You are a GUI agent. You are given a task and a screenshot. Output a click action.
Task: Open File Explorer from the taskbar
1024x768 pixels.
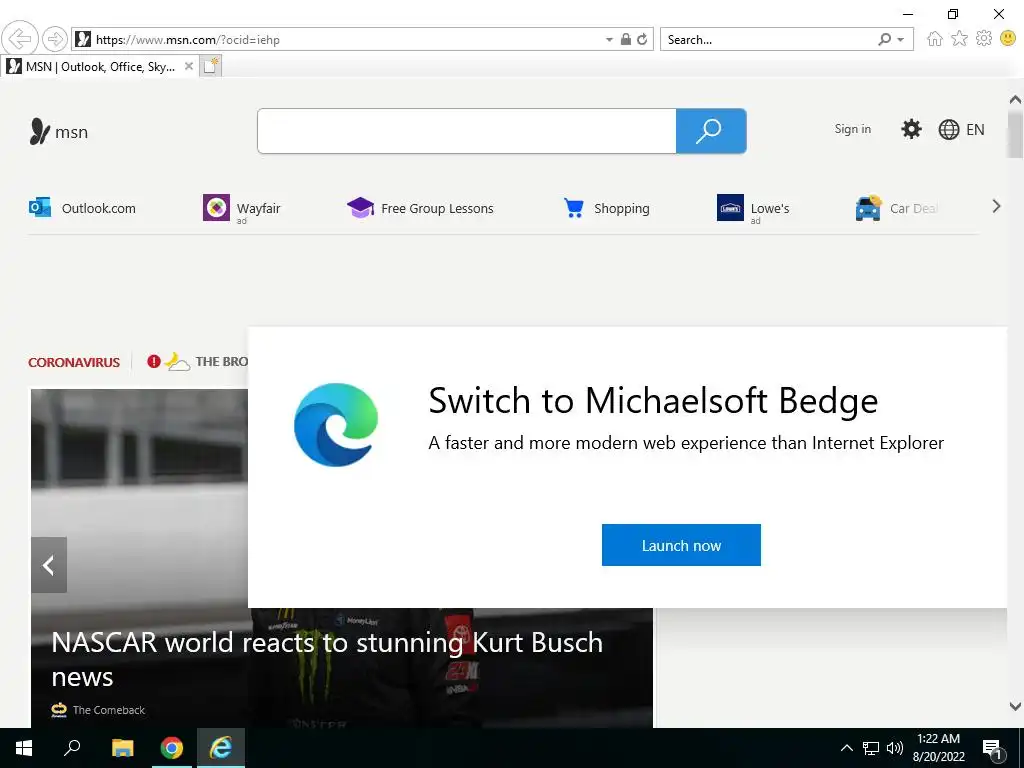tap(122, 748)
